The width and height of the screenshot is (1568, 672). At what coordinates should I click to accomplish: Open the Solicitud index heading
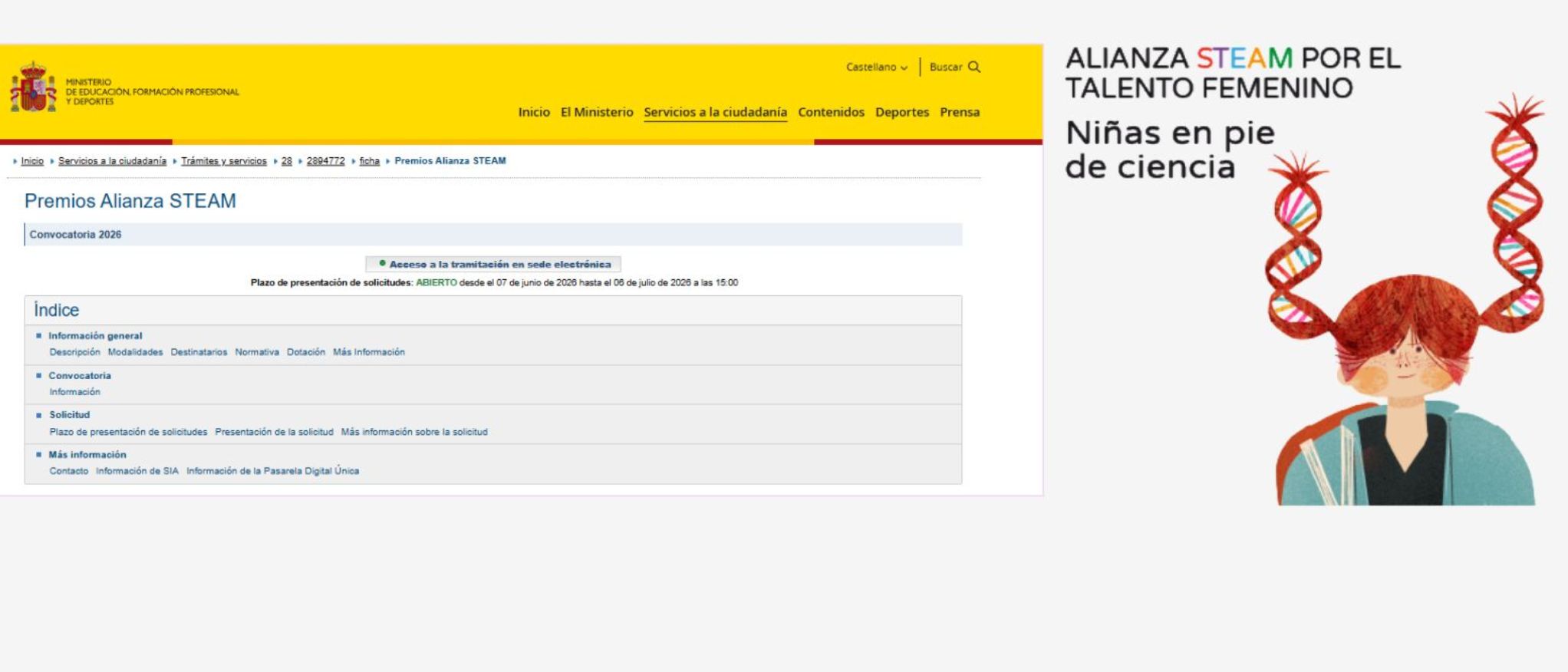pos(70,415)
